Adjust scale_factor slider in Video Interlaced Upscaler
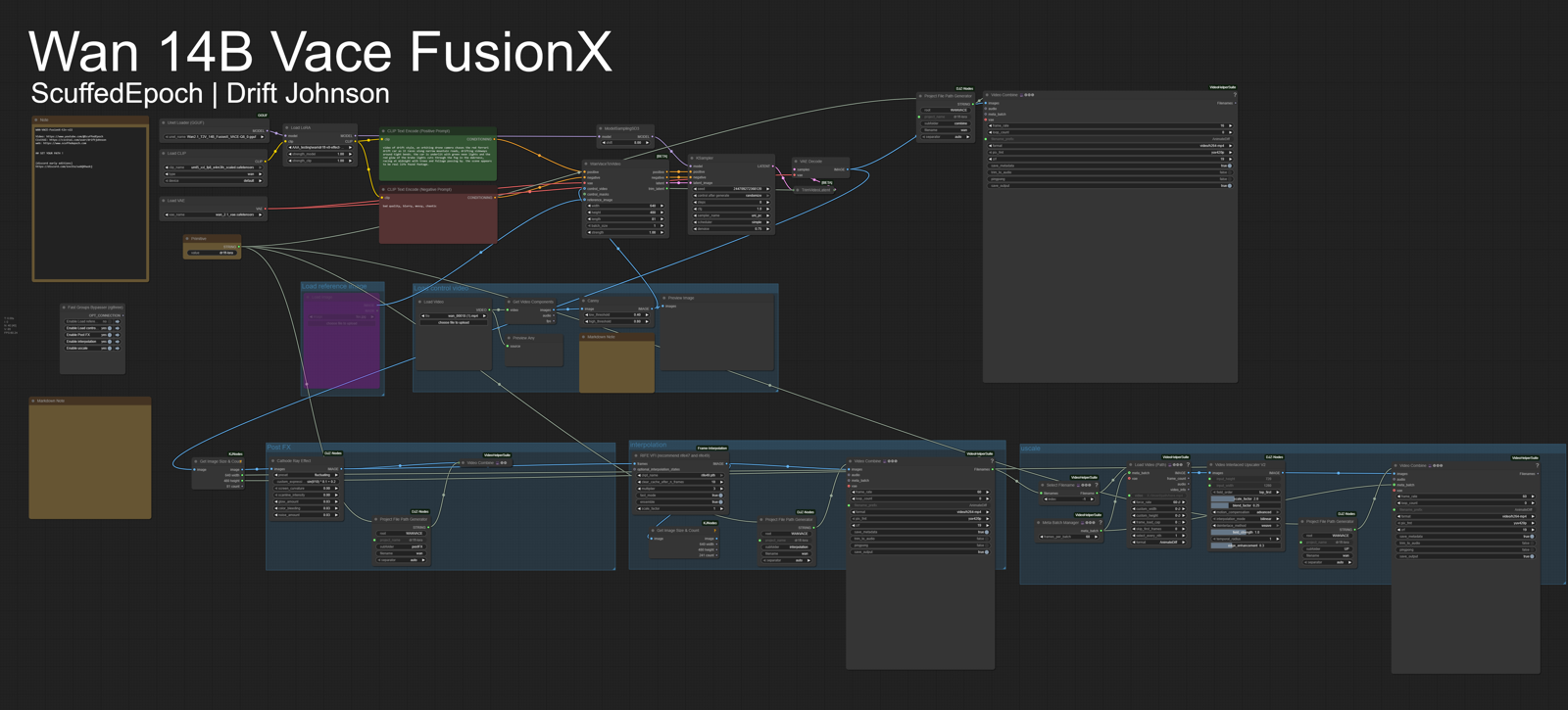The width and height of the screenshot is (1568, 710). click(1246, 498)
